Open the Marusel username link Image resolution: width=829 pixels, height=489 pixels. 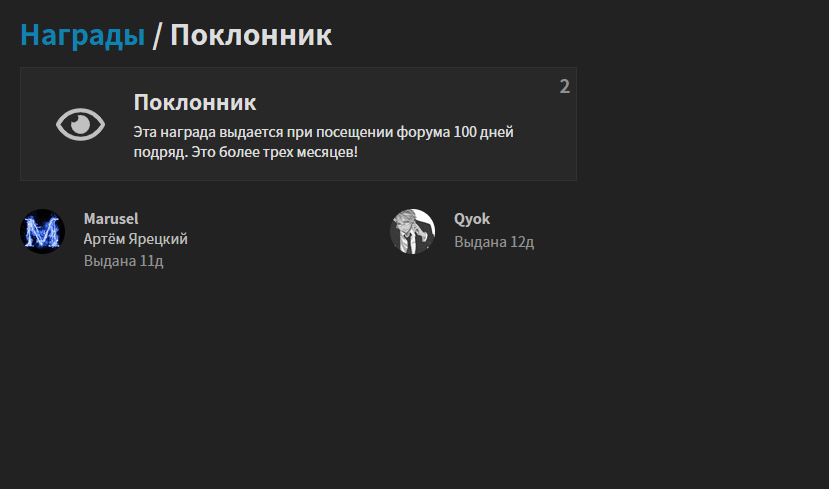[x=111, y=219]
